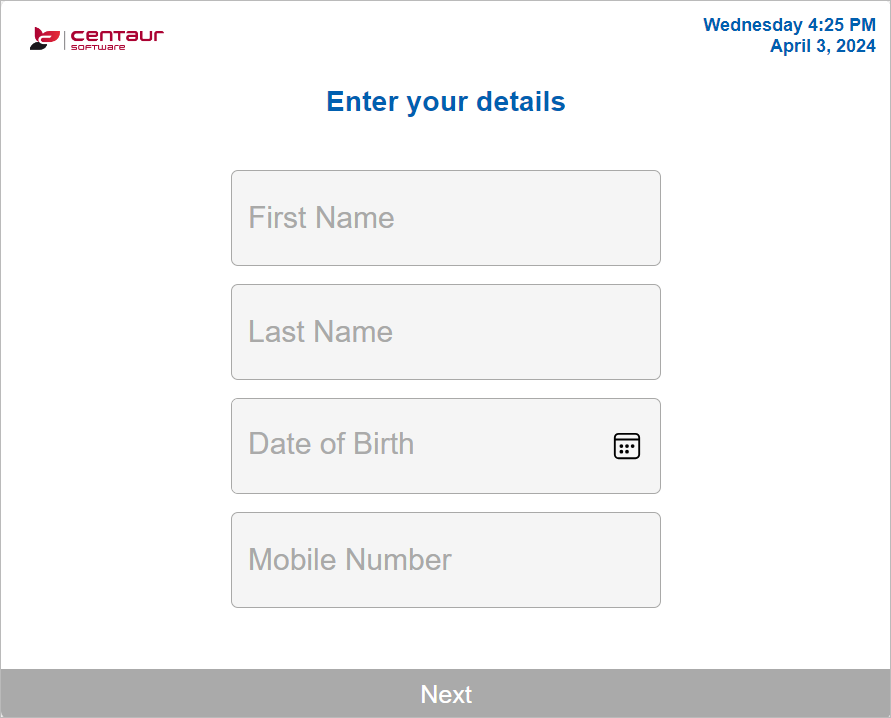Click the "Enter your details" heading
Image resolution: width=891 pixels, height=718 pixels.
click(446, 102)
